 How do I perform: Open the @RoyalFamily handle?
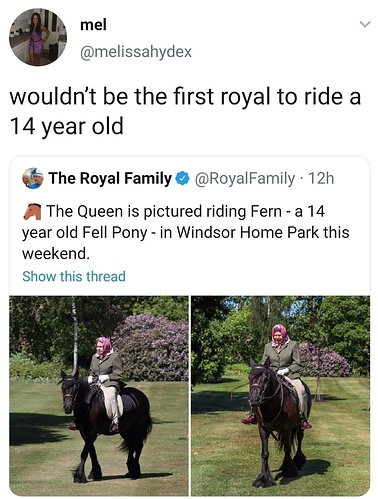(x=245, y=179)
